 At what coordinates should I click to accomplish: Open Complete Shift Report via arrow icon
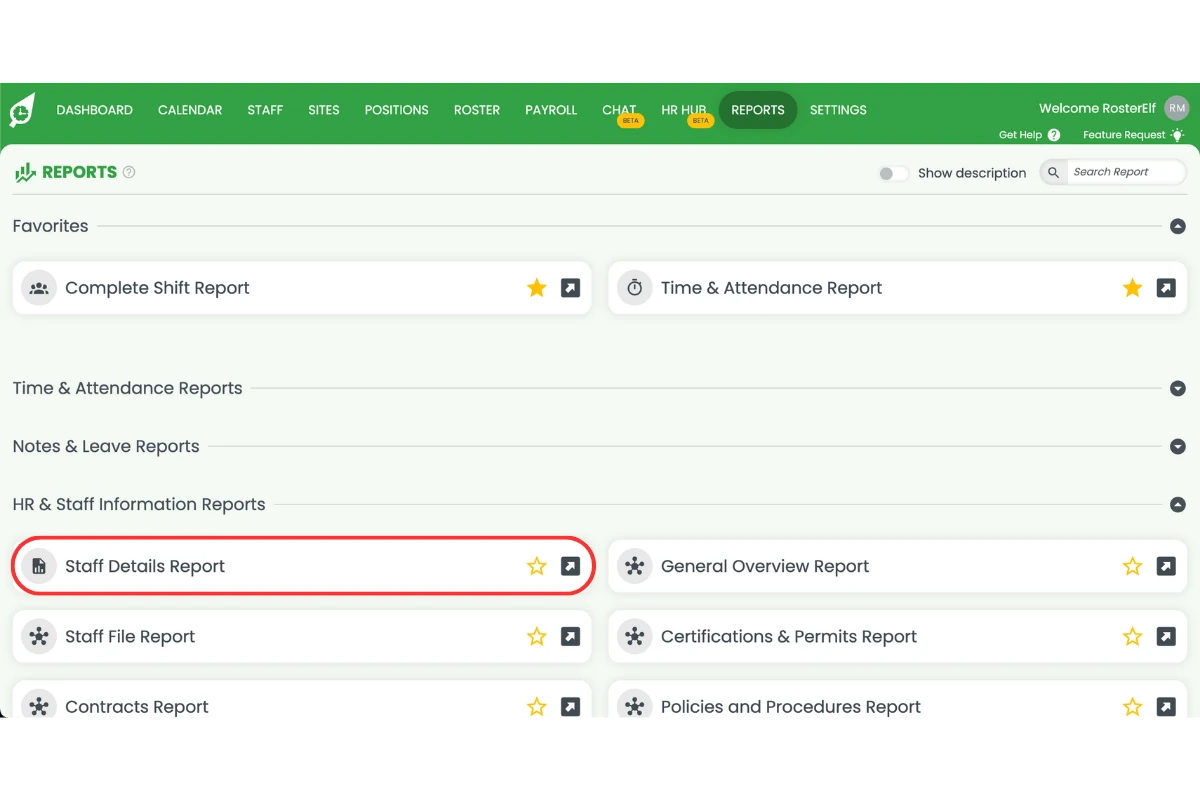(x=570, y=288)
